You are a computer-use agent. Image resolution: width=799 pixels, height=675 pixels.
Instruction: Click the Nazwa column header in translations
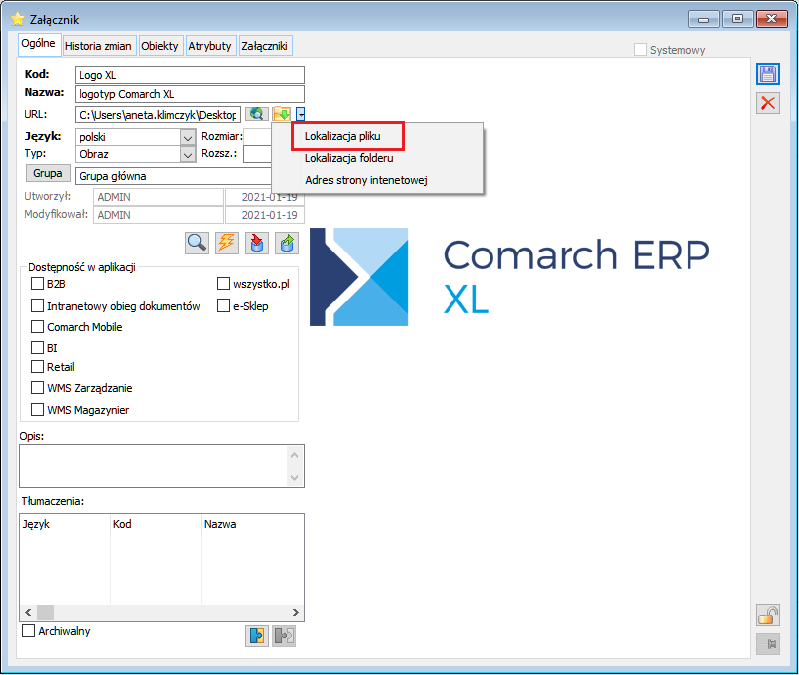point(253,524)
